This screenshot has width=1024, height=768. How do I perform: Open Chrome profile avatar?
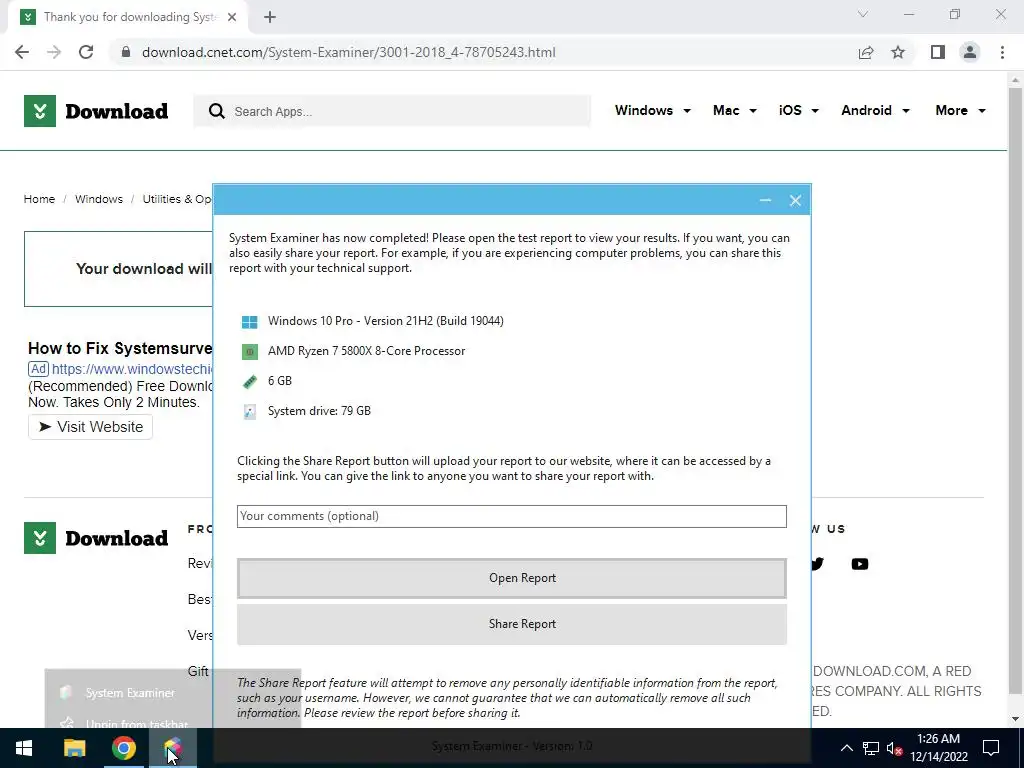(970, 52)
